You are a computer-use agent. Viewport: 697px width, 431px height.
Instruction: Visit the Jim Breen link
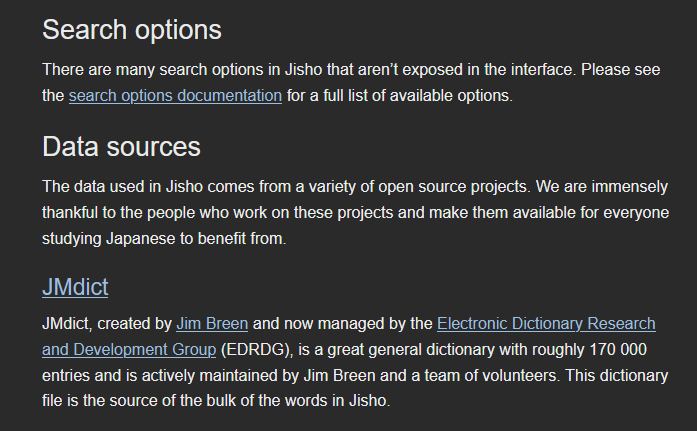click(x=212, y=323)
